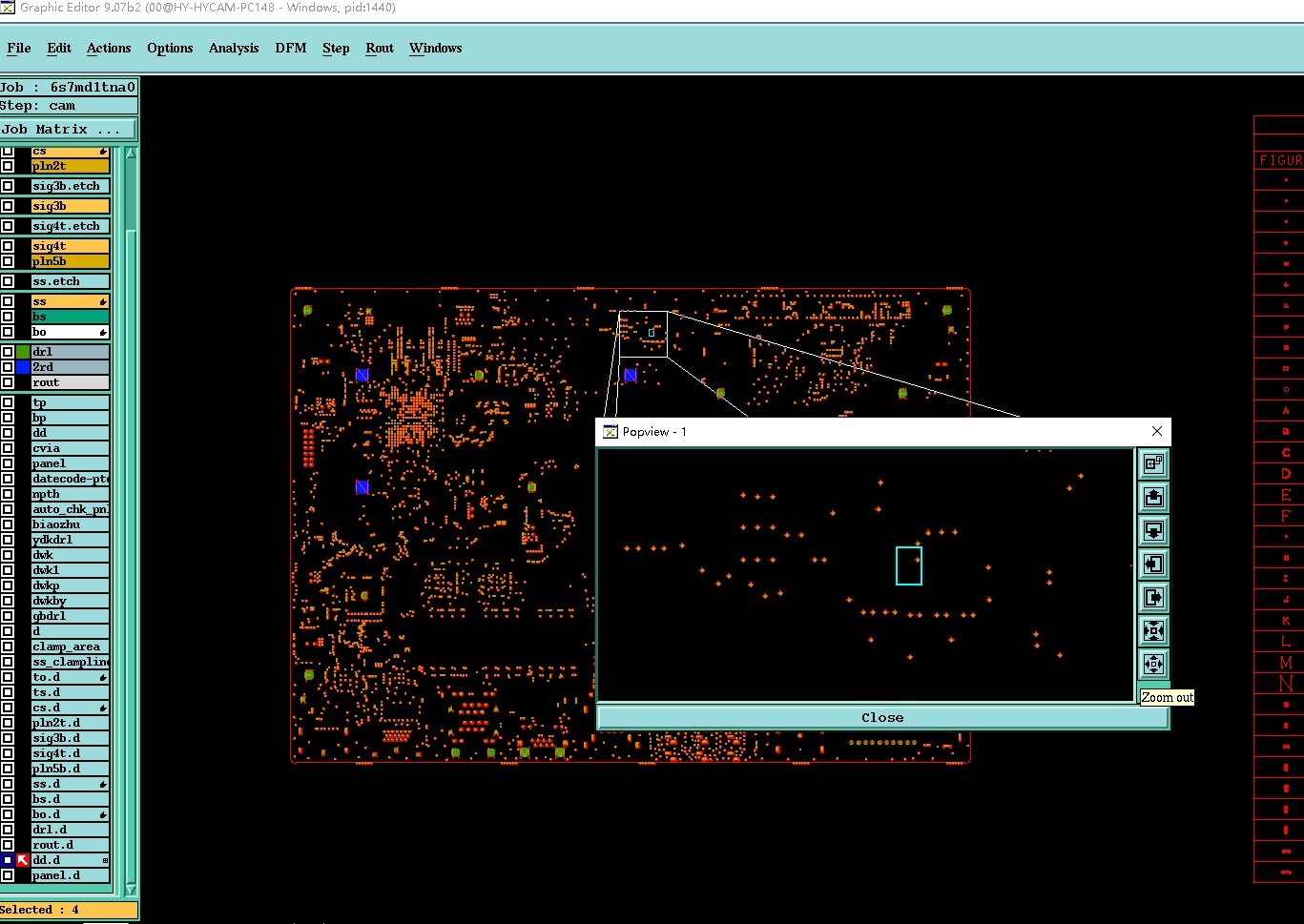Image resolution: width=1304 pixels, height=924 pixels.
Task: Open the DFM menu
Action: click(291, 48)
